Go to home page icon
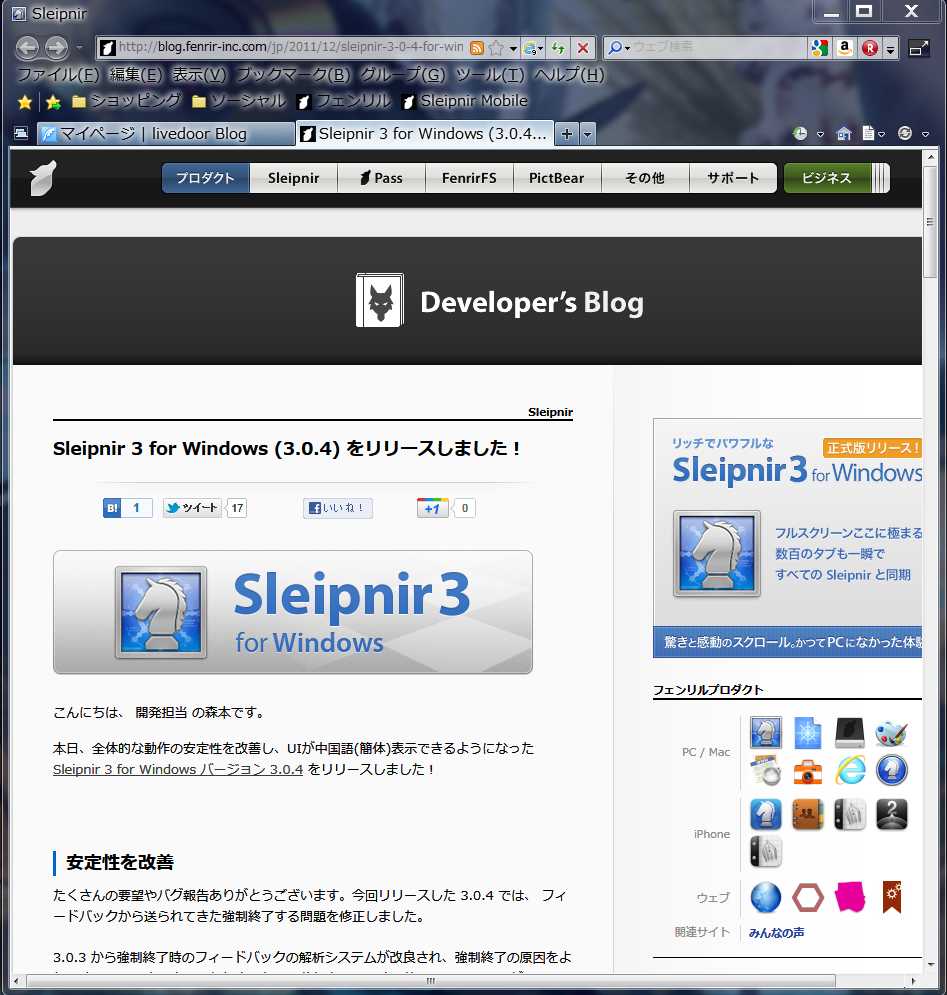This screenshot has width=947, height=995. tap(844, 133)
